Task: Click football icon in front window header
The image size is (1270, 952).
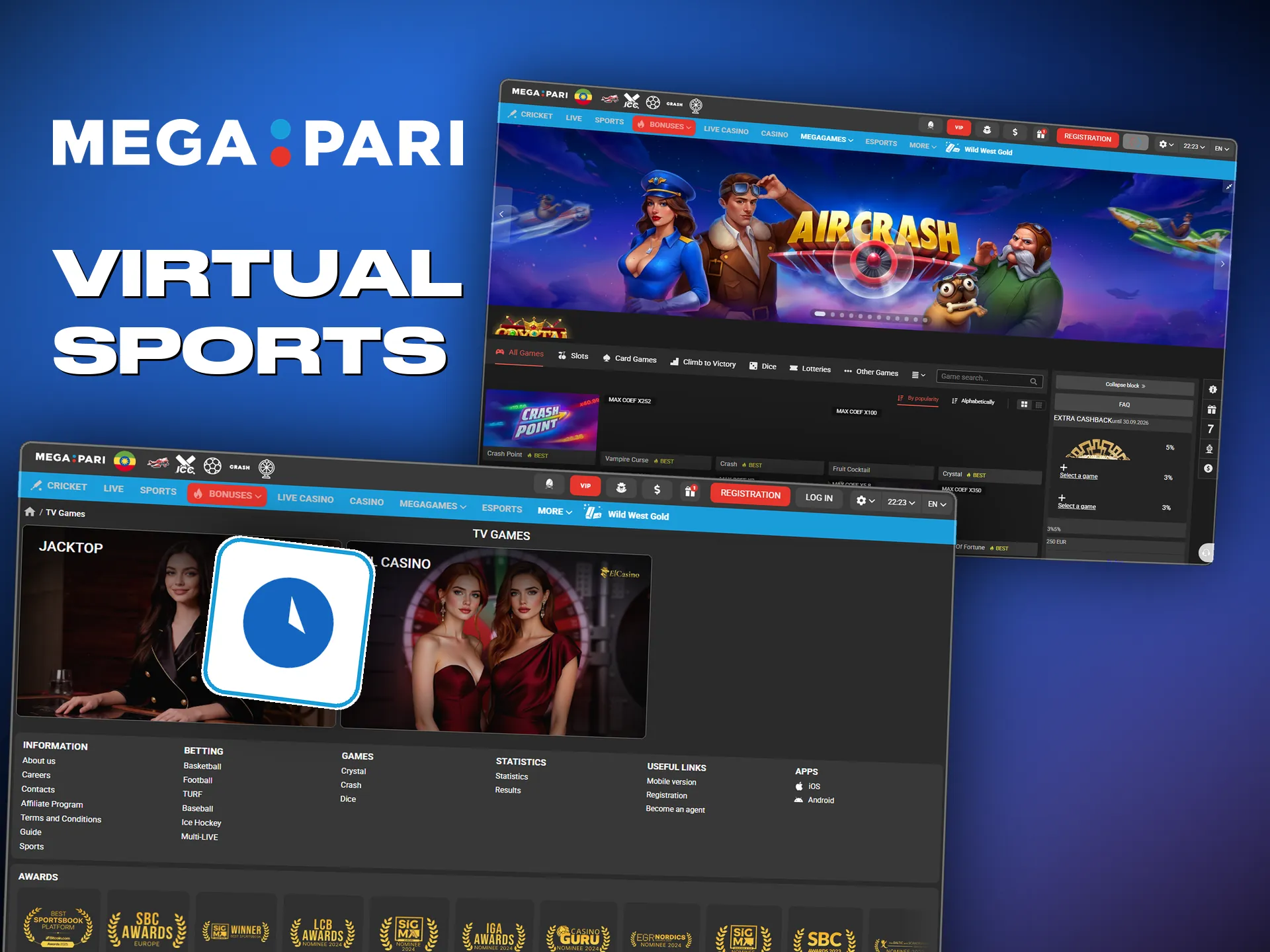Action: pyautogui.click(x=212, y=466)
